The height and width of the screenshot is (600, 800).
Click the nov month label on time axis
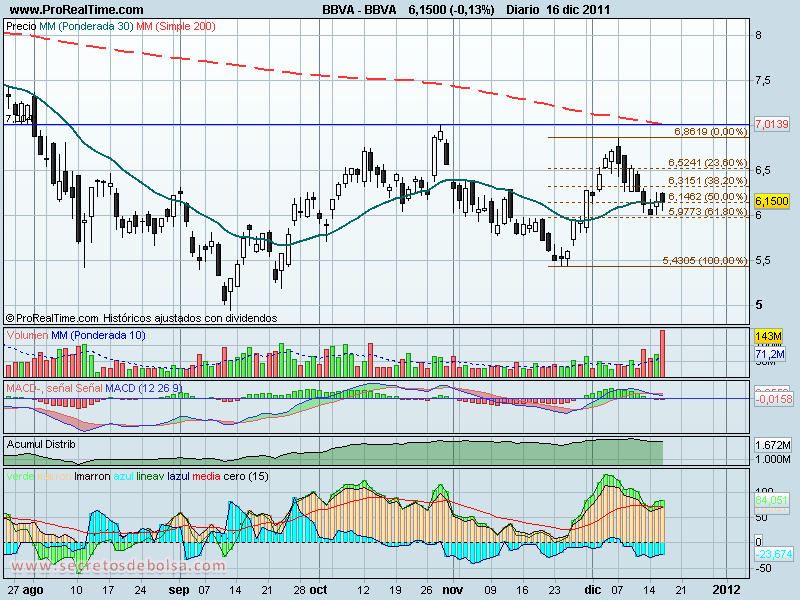click(x=453, y=590)
